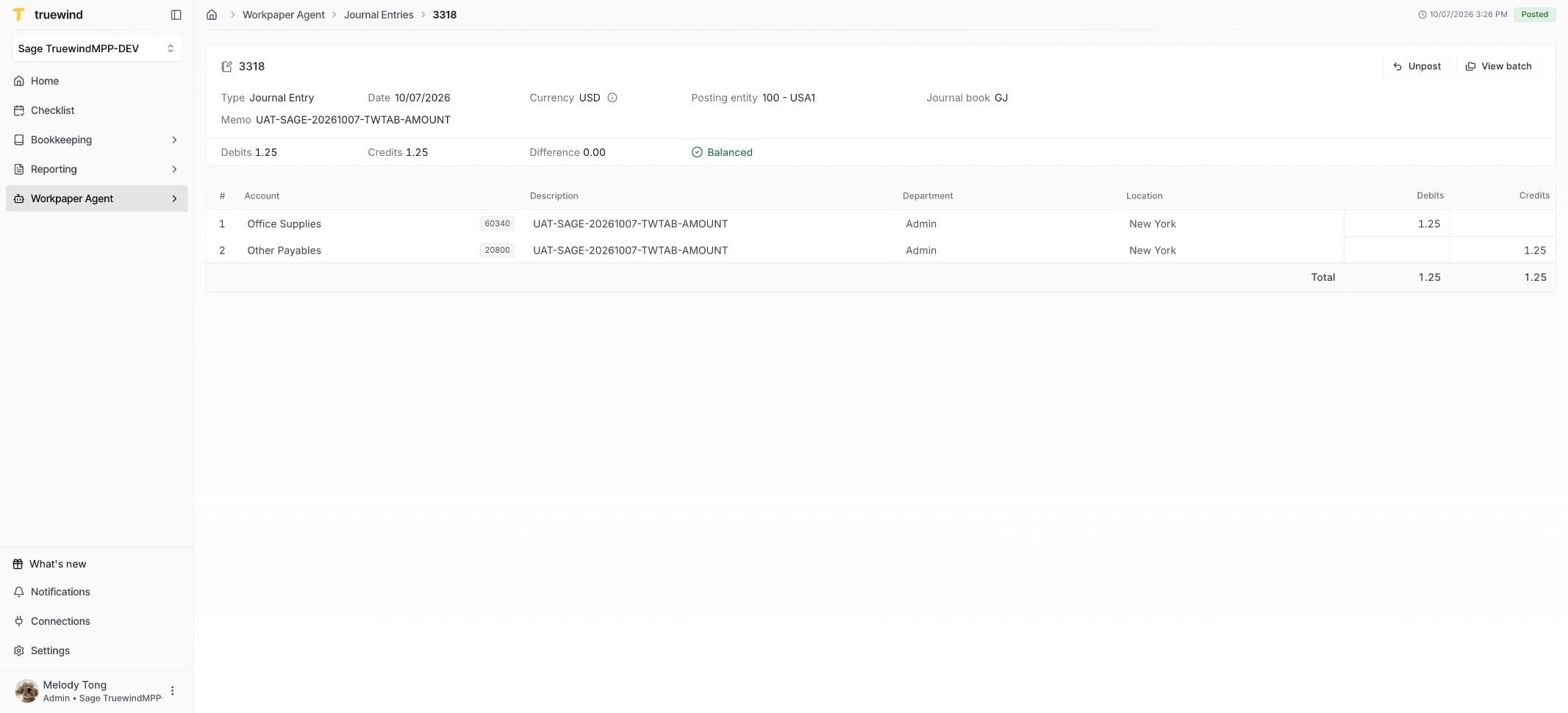Click Journal book value GJ

click(1001, 98)
